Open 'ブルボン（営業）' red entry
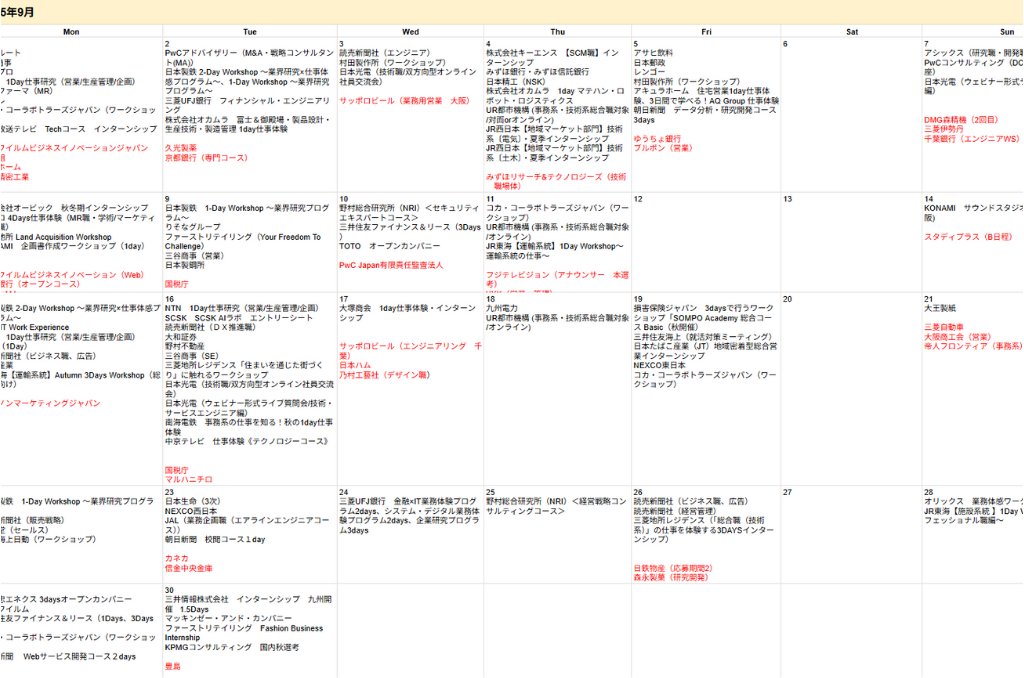 [663, 148]
